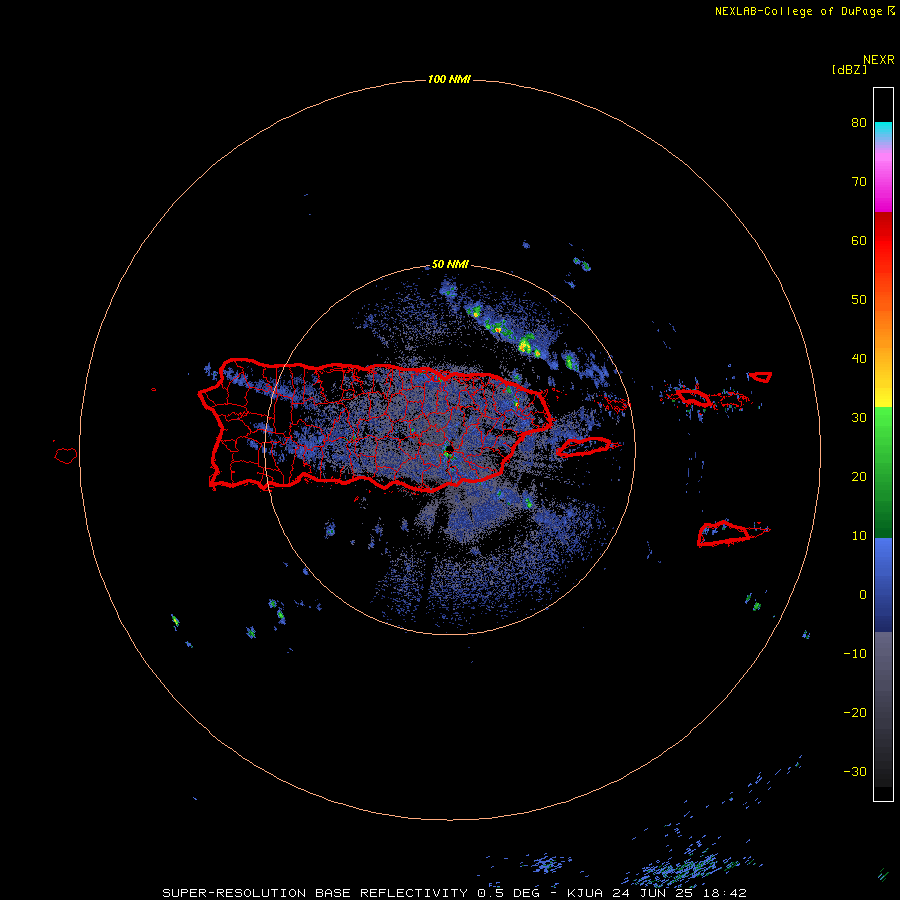This screenshot has height=900, width=900.
Task: Click the -20 value on the dBZ scale
Action: [x=855, y=713]
